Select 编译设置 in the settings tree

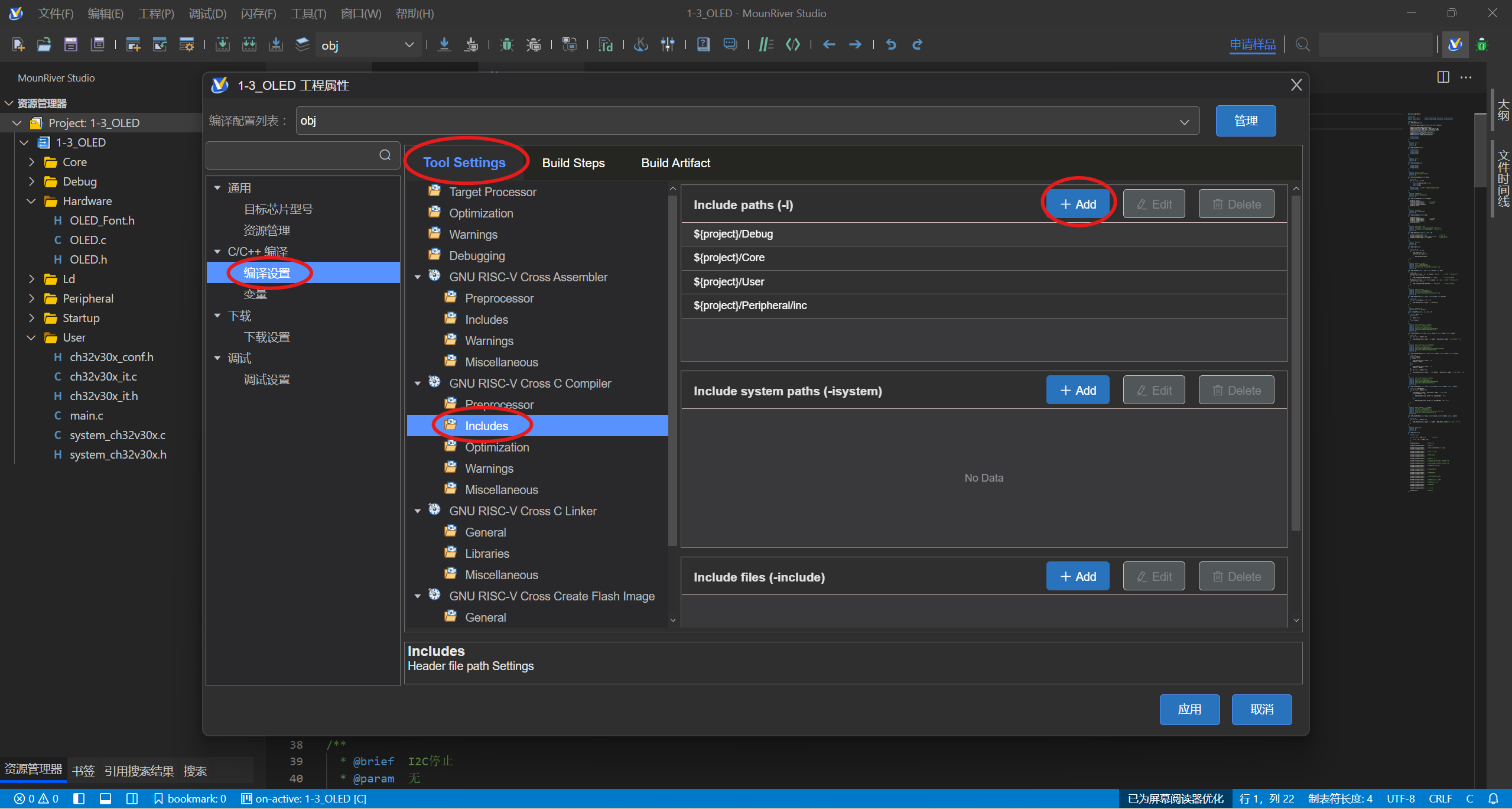coord(303,273)
